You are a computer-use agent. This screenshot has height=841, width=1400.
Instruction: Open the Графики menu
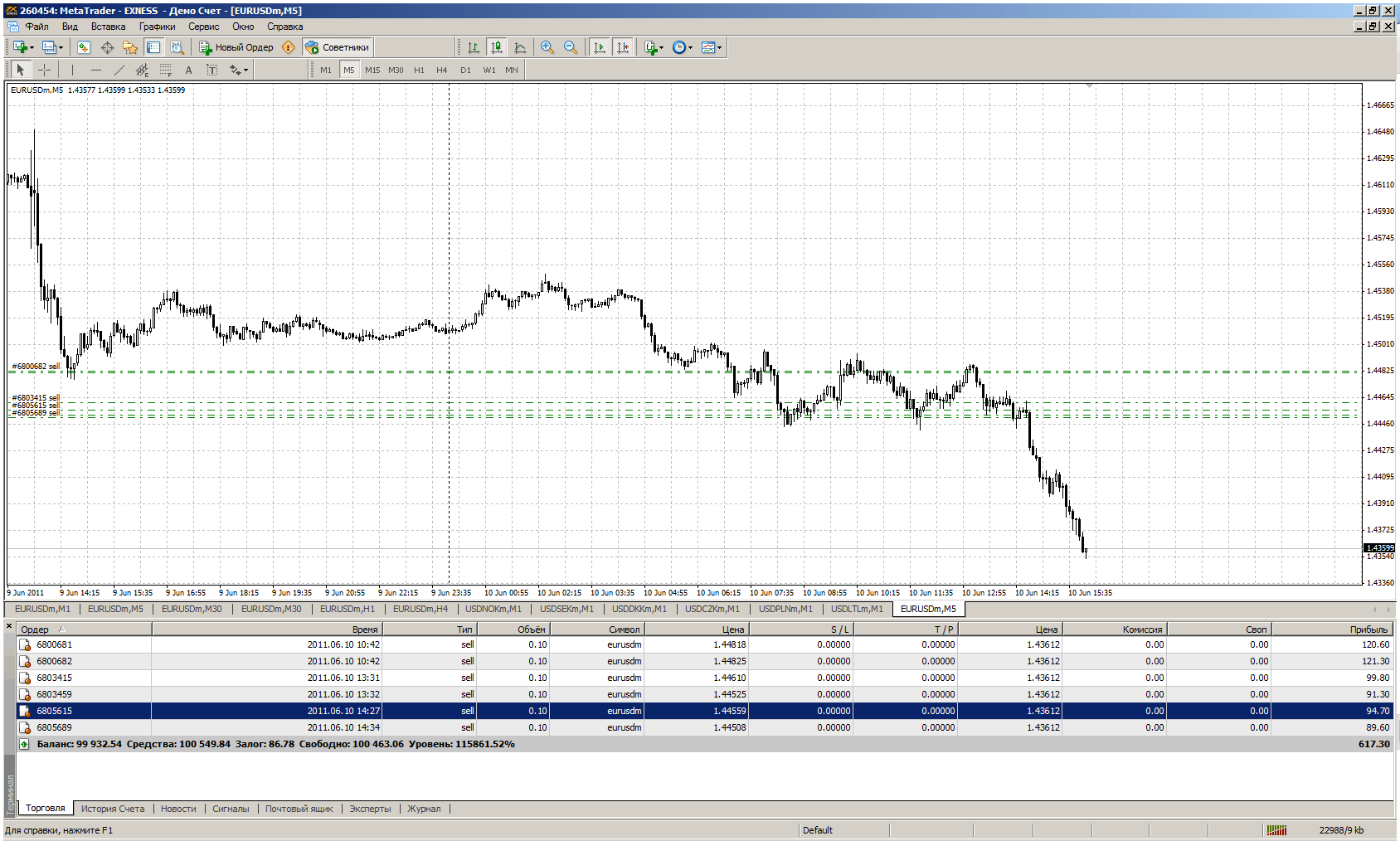[x=157, y=27]
